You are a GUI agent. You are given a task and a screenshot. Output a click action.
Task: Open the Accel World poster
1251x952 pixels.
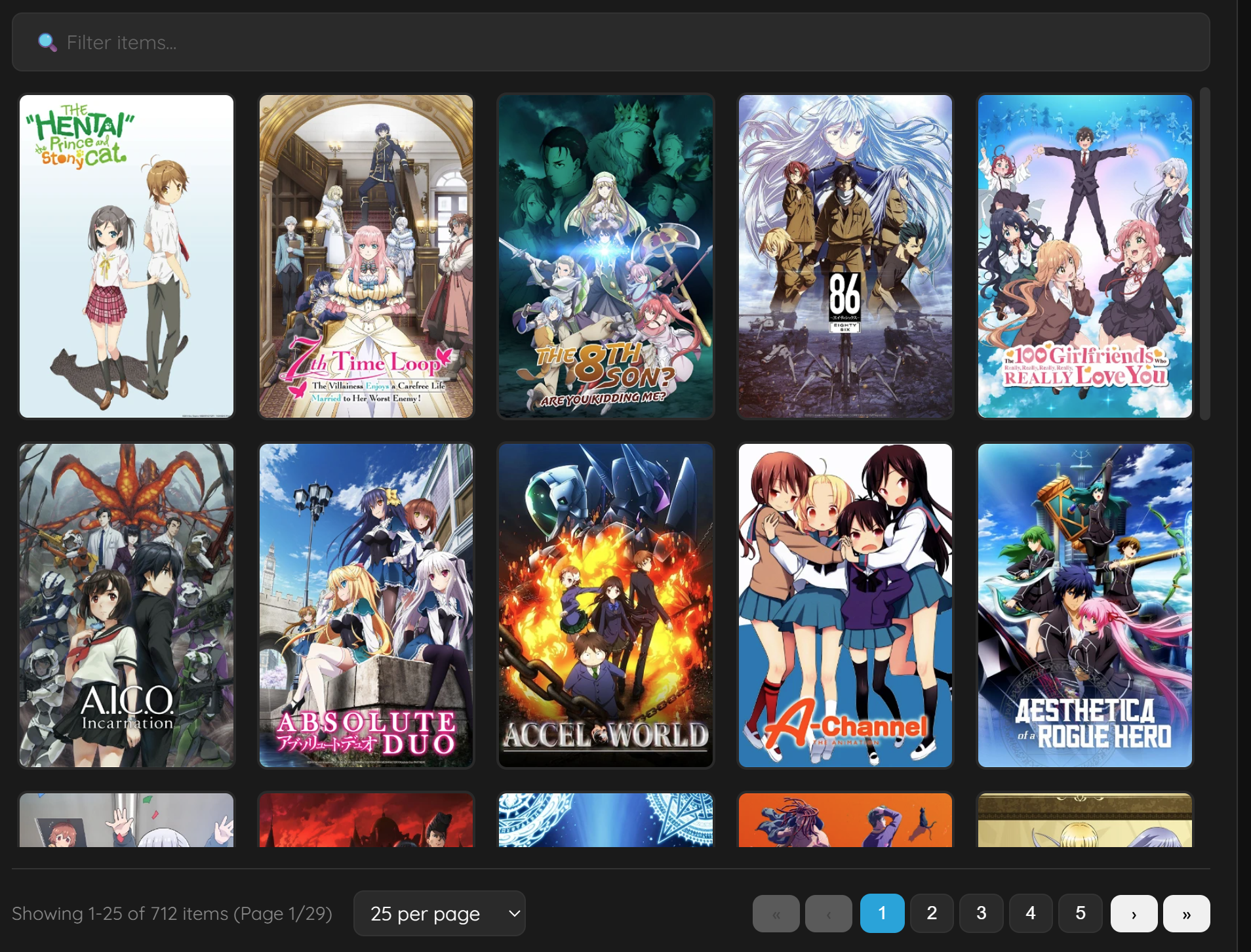point(606,606)
